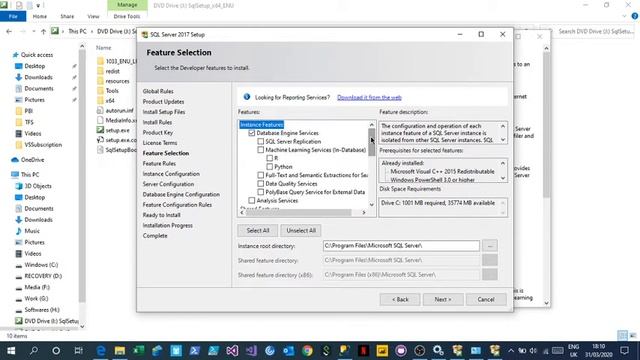Click SQL Server 2017 Setup title icon
The image size is (640, 360).
click(144, 35)
